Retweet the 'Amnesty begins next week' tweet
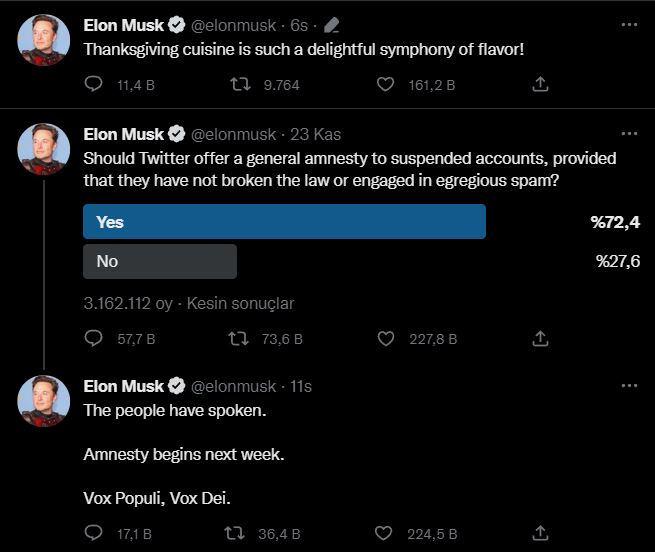 (x=236, y=534)
